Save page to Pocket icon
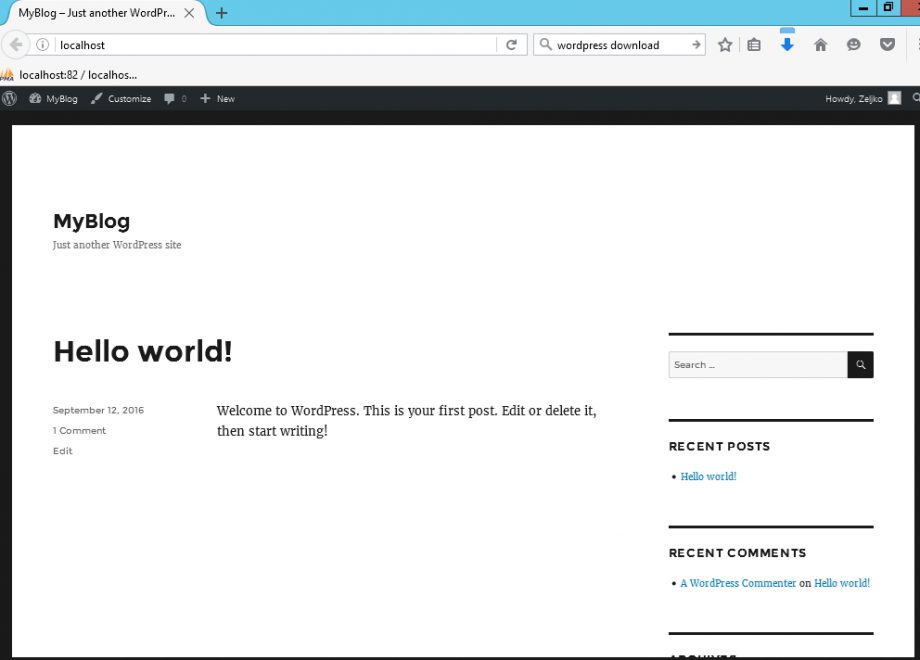The height and width of the screenshot is (660, 920). coord(887,44)
